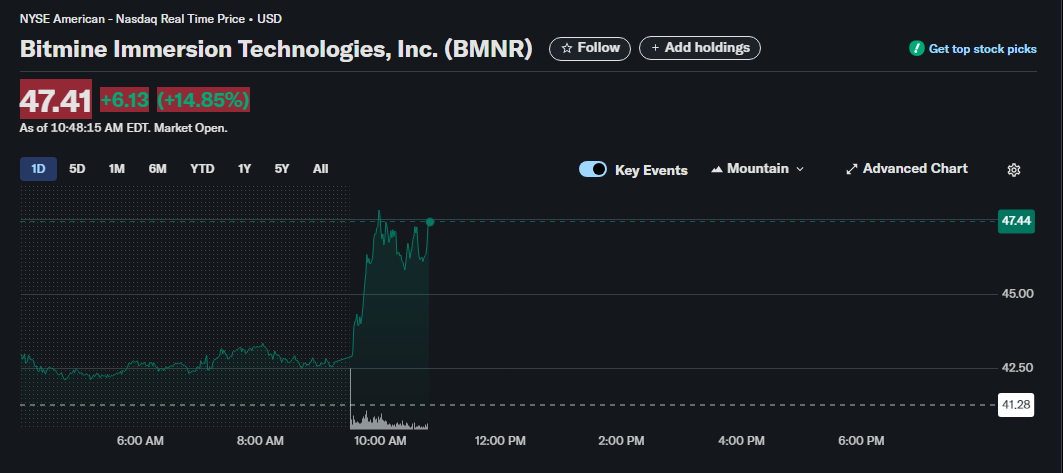Open chart settings gear icon
Image resolution: width=1063 pixels, height=473 pixels.
tap(1014, 170)
